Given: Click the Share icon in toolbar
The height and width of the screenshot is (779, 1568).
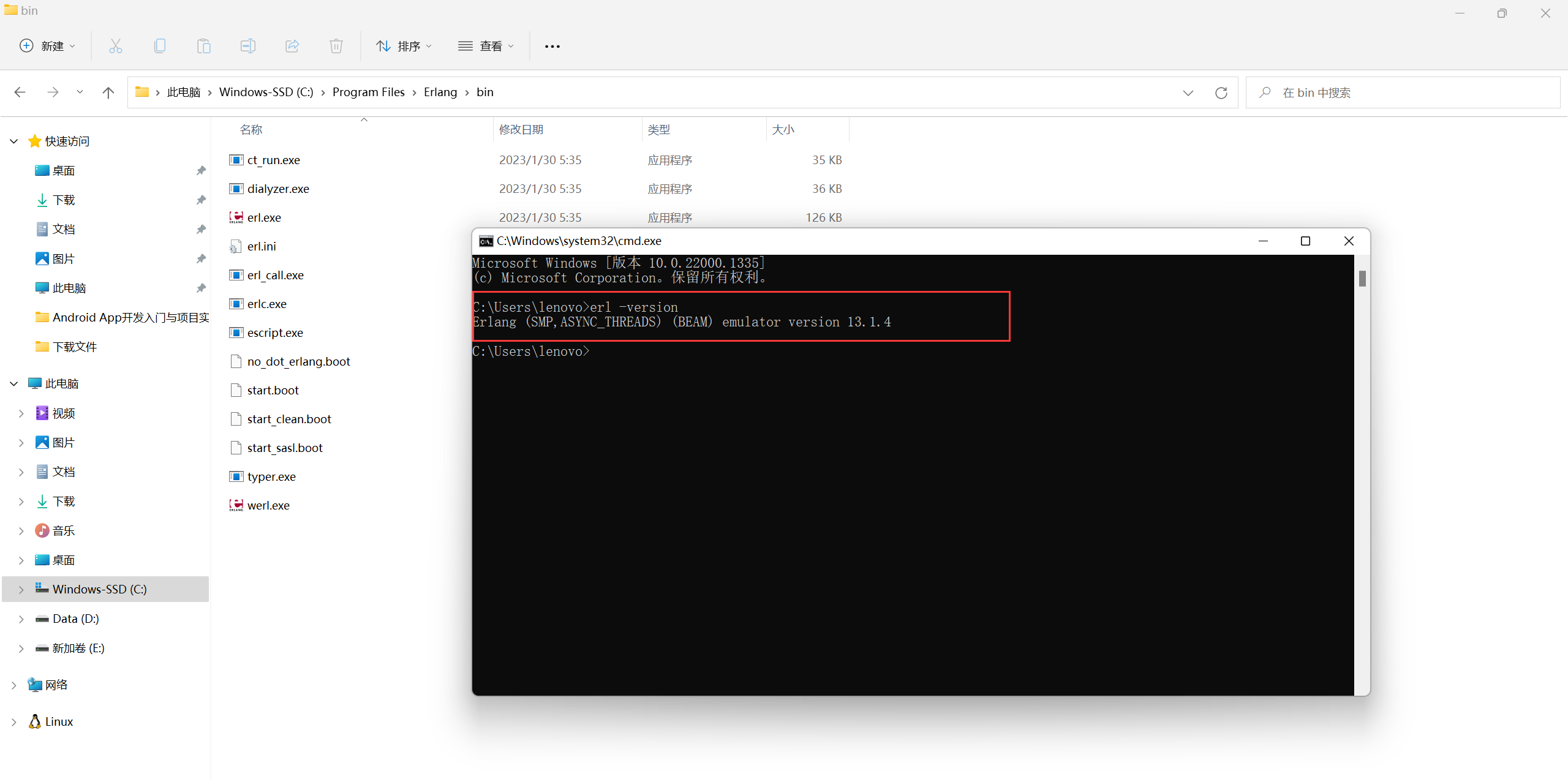Looking at the screenshot, I should coord(292,46).
